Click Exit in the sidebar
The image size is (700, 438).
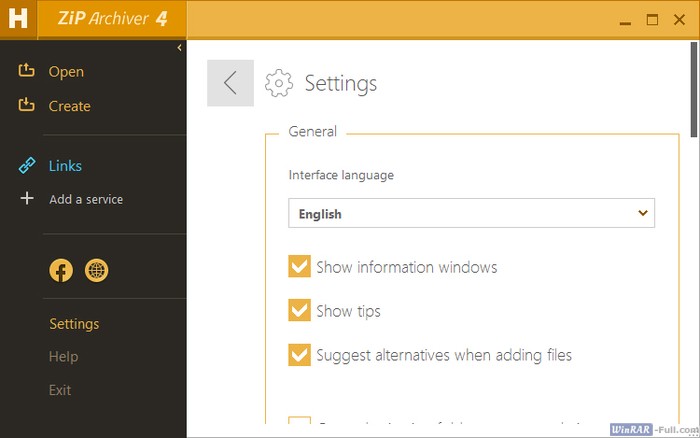click(x=60, y=390)
